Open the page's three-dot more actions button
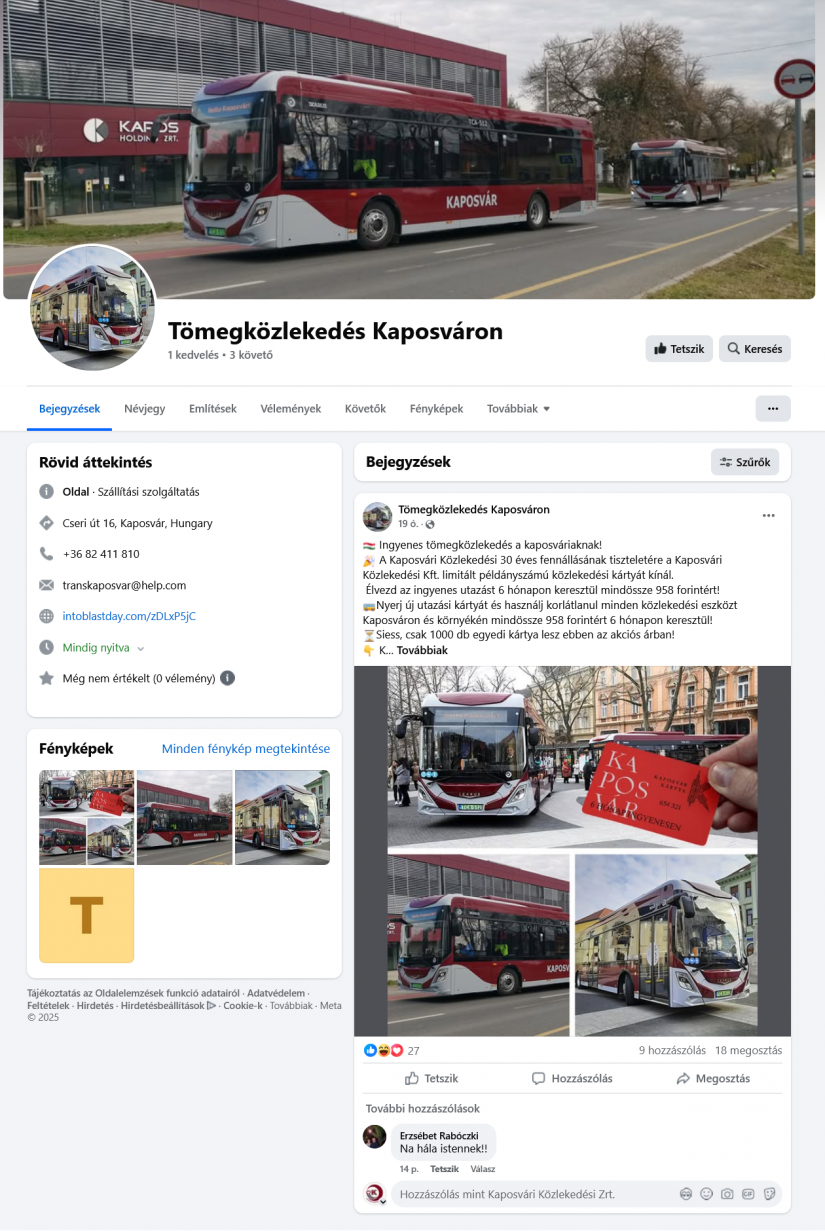The height and width of the screenshot is (1231, 825). (x=773, y=409)
